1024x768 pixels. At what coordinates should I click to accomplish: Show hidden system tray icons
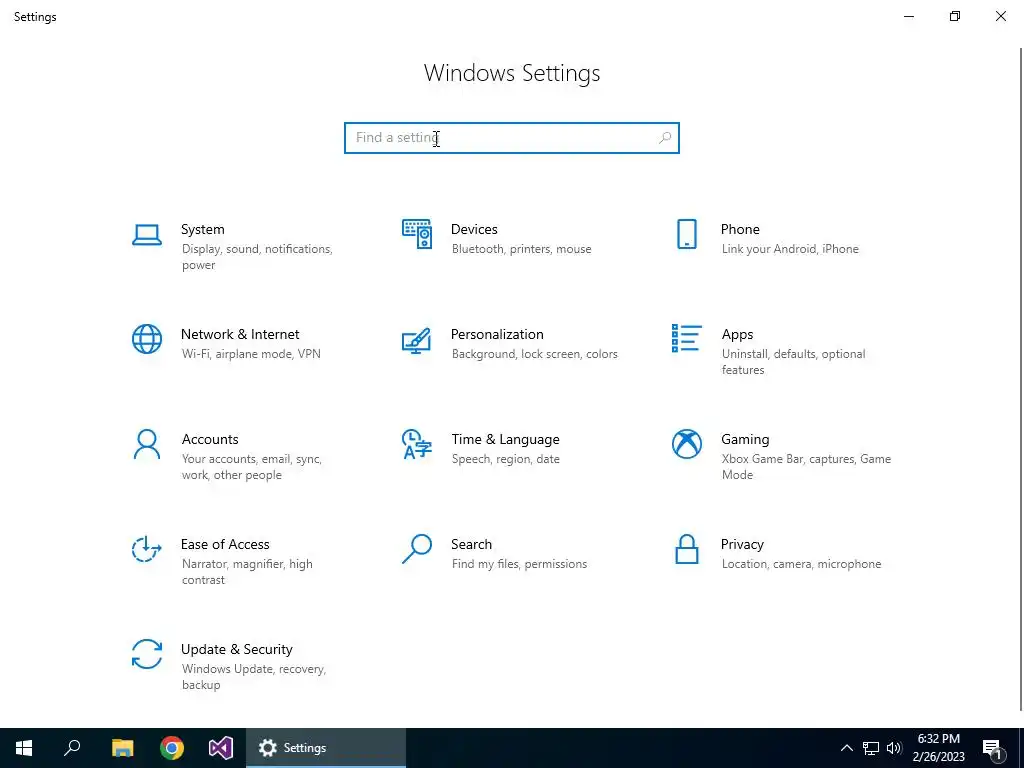pos(846,748)
